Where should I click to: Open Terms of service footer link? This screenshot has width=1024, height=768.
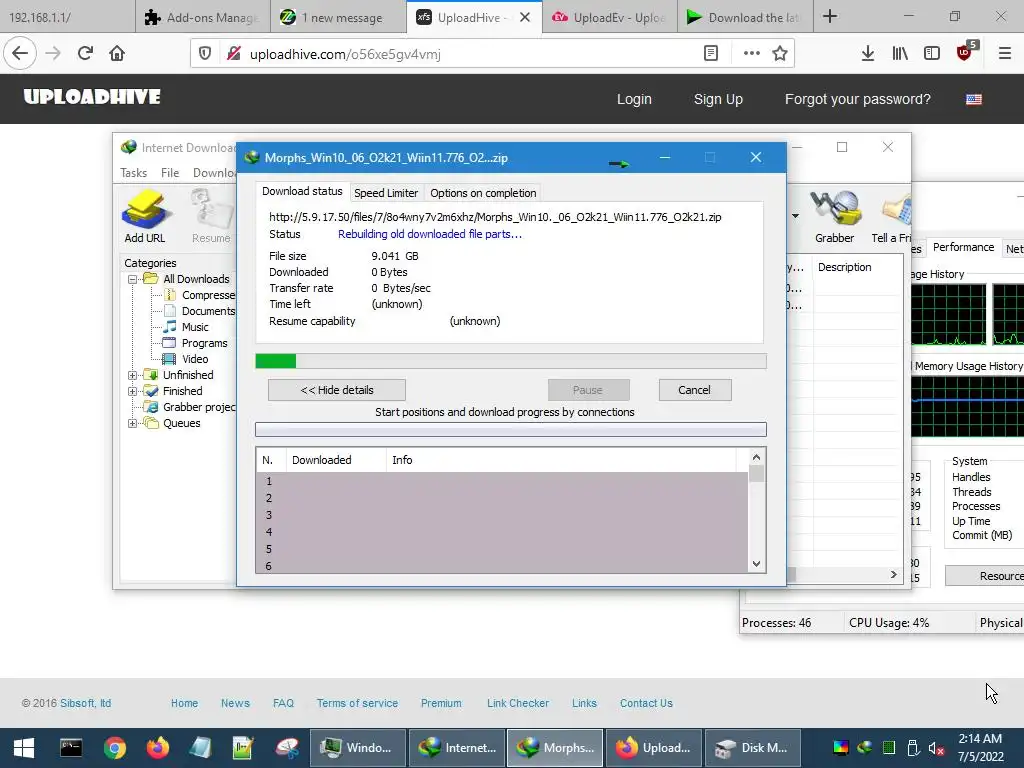pyautogui.click(x=357, y=703)
